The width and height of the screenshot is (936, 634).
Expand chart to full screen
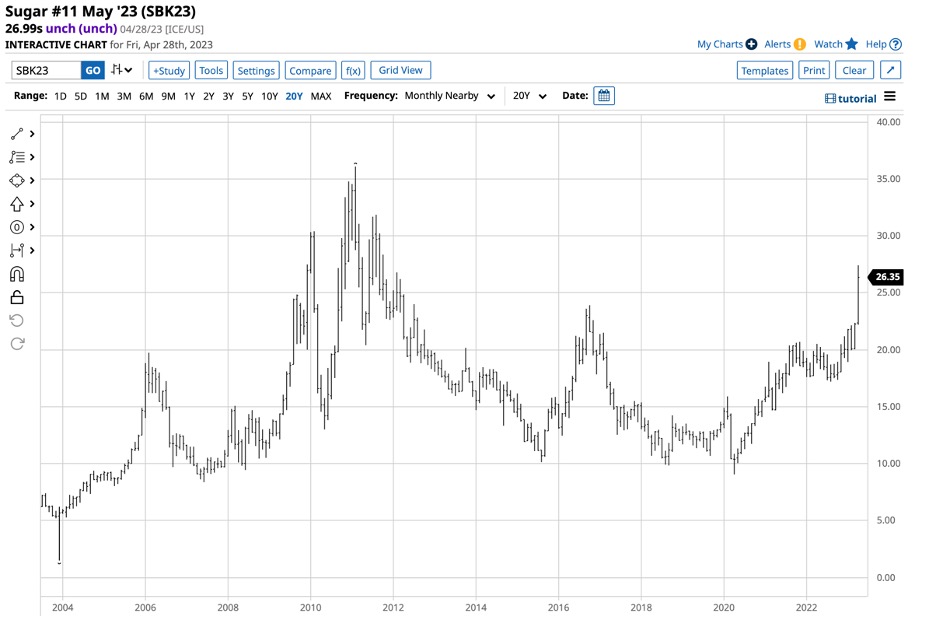pyautogui.click(x=890, y=70)
